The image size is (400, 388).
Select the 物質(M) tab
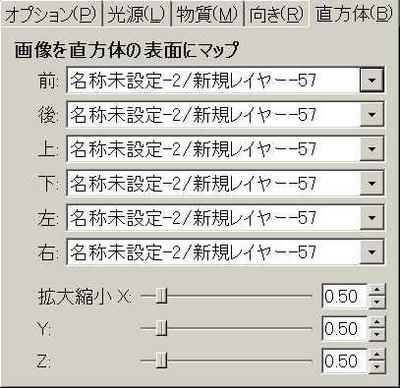207,15
